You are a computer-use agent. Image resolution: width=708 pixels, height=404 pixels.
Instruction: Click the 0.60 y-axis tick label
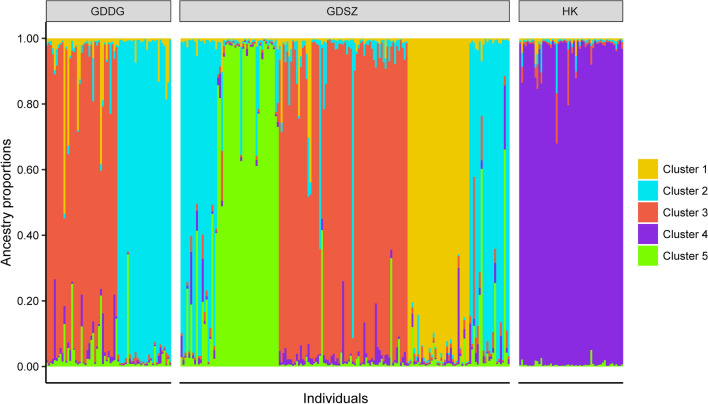pyautogui.click(x=28, y=170)
